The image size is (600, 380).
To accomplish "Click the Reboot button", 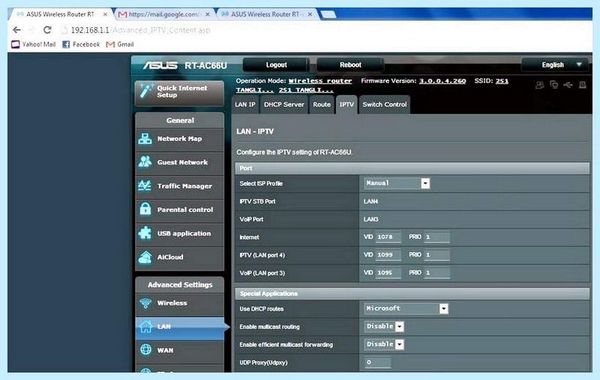I will click(350, 65).
